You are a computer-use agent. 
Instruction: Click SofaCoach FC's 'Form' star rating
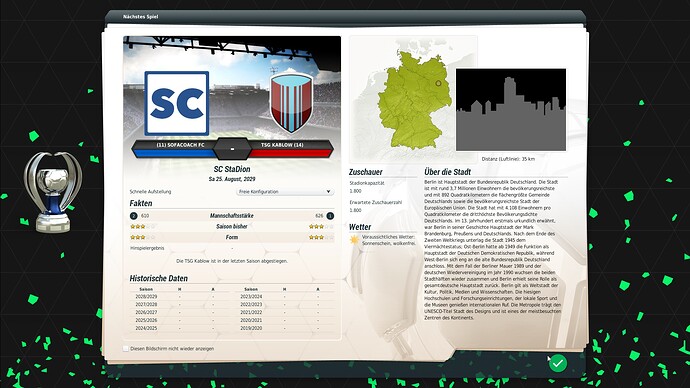pos(143,237)
